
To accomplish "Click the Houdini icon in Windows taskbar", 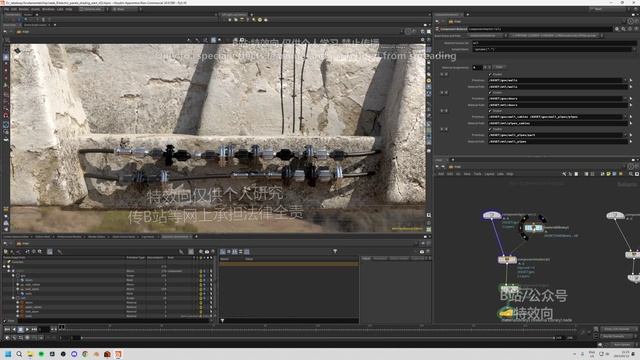I will pos(118,354).
